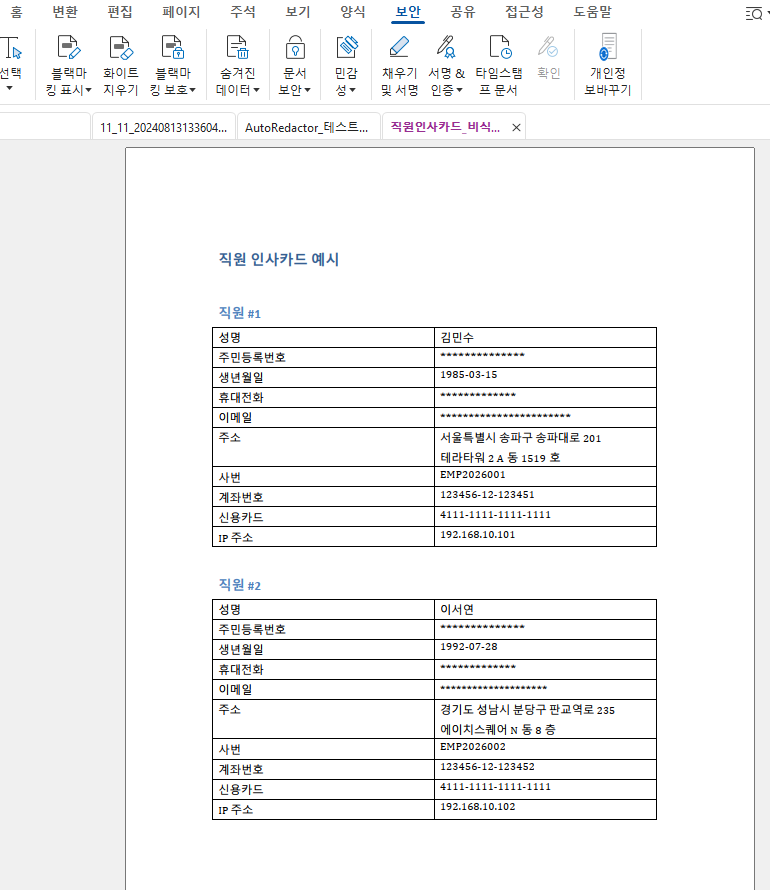Click 직원 #2 masked 주민등록번호 value

pos(482,628)
